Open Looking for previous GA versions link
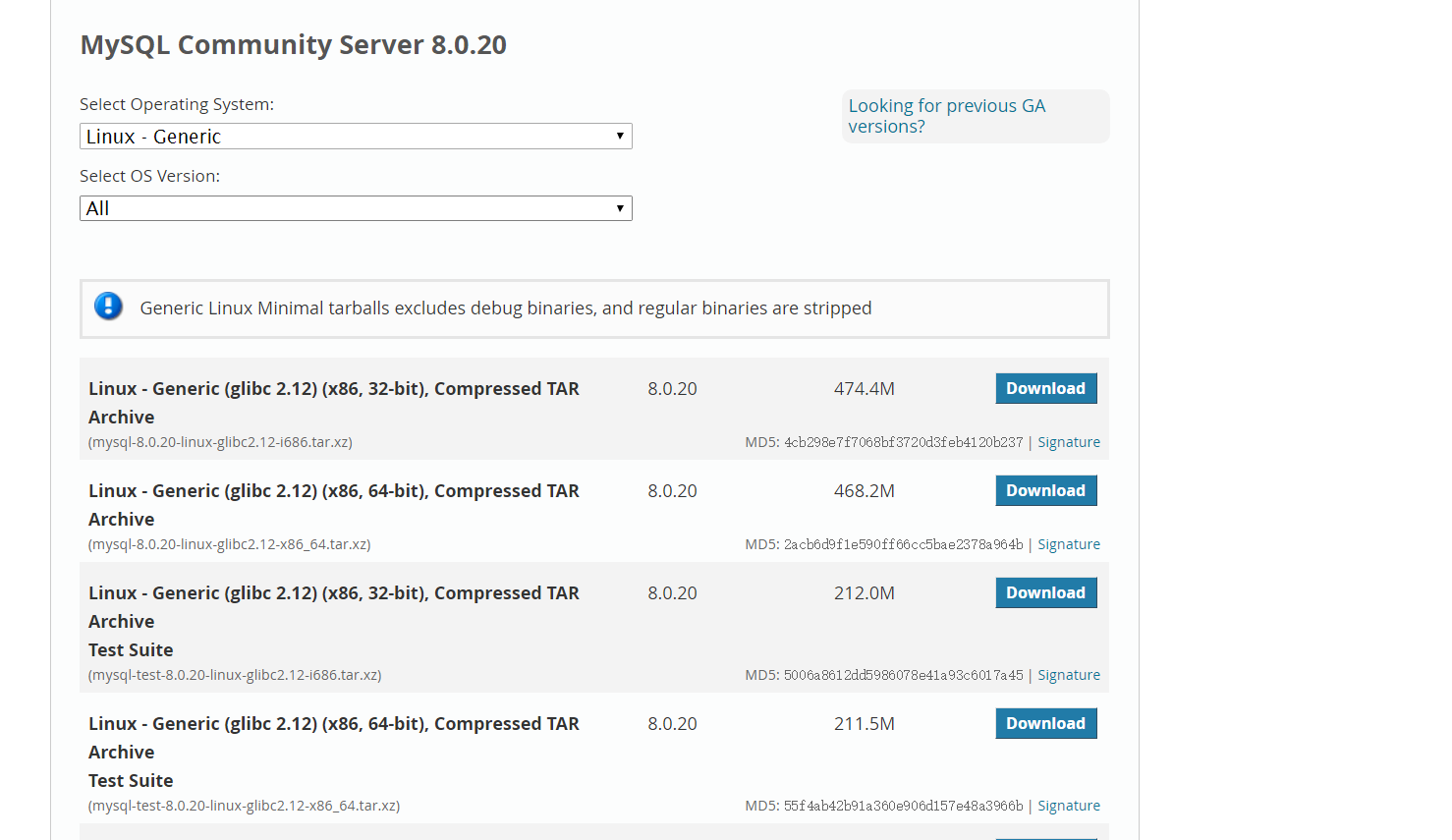The image size is (1452, 840). (947, 116)
